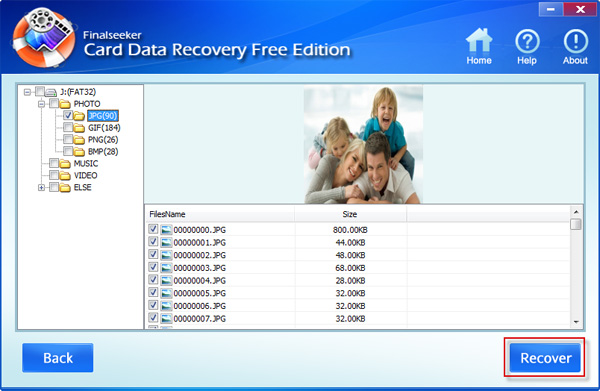Click the Back button
This screenshot has height=391, width=600.
pos(58,358)
